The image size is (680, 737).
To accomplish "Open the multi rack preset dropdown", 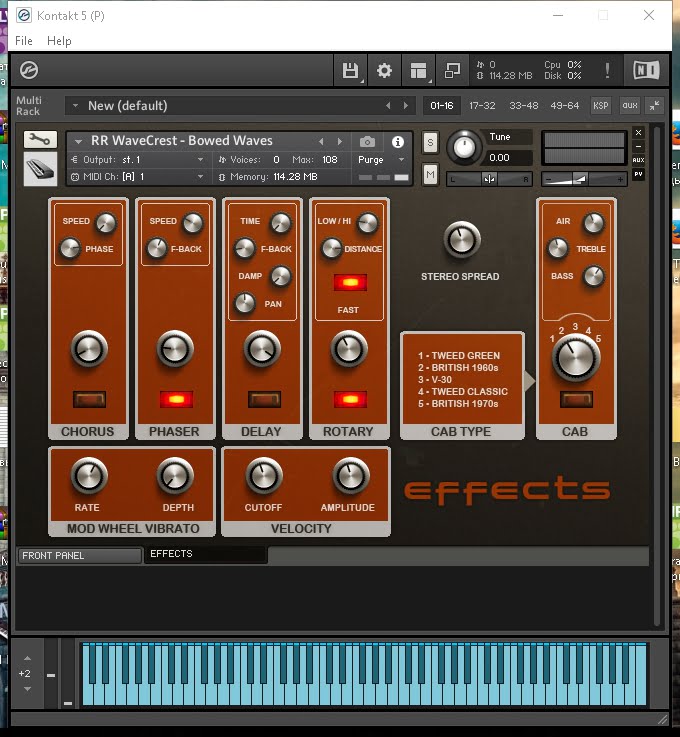I will click(75, 106).
